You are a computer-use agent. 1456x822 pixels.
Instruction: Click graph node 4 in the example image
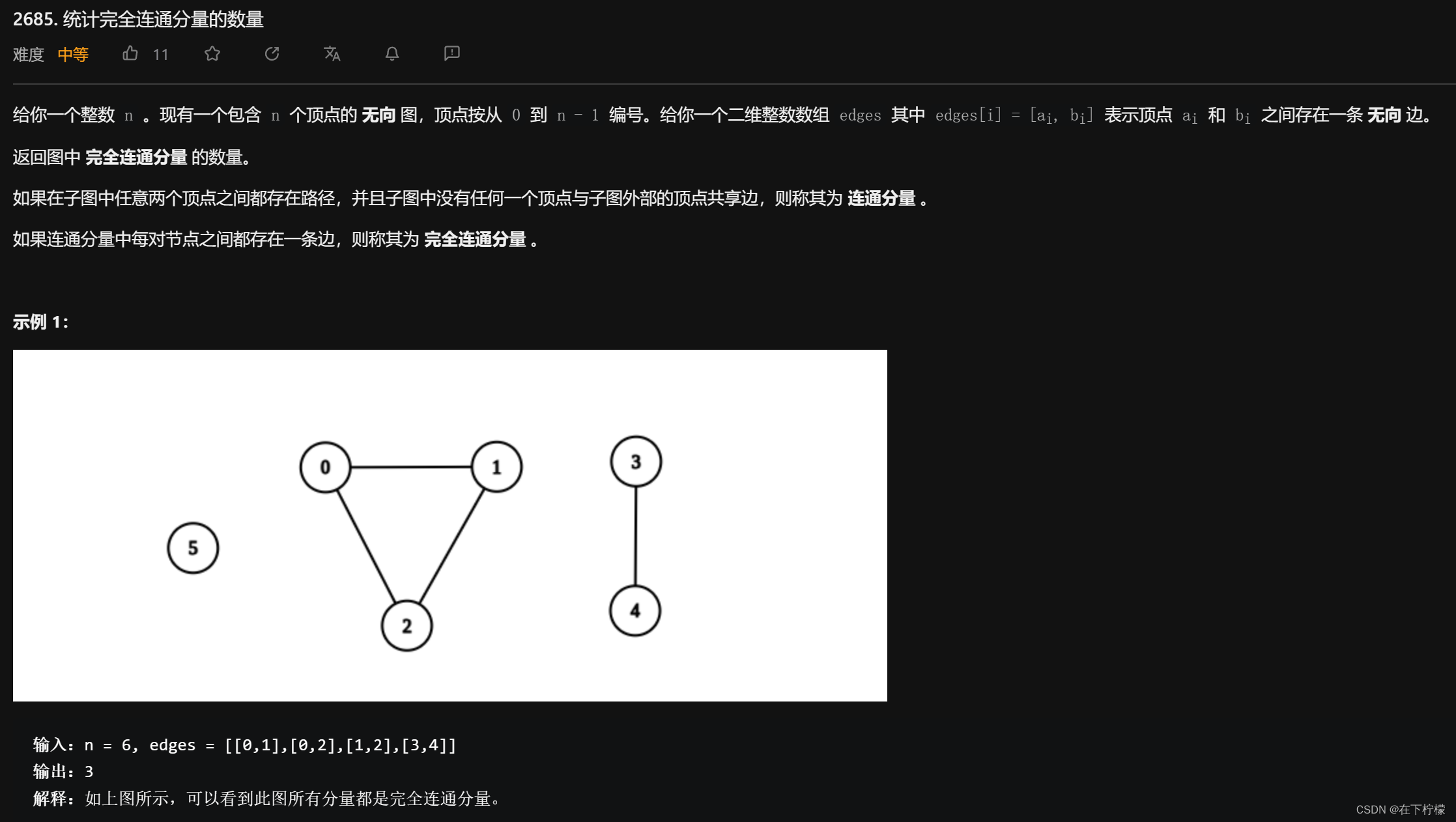click(635, 611)
